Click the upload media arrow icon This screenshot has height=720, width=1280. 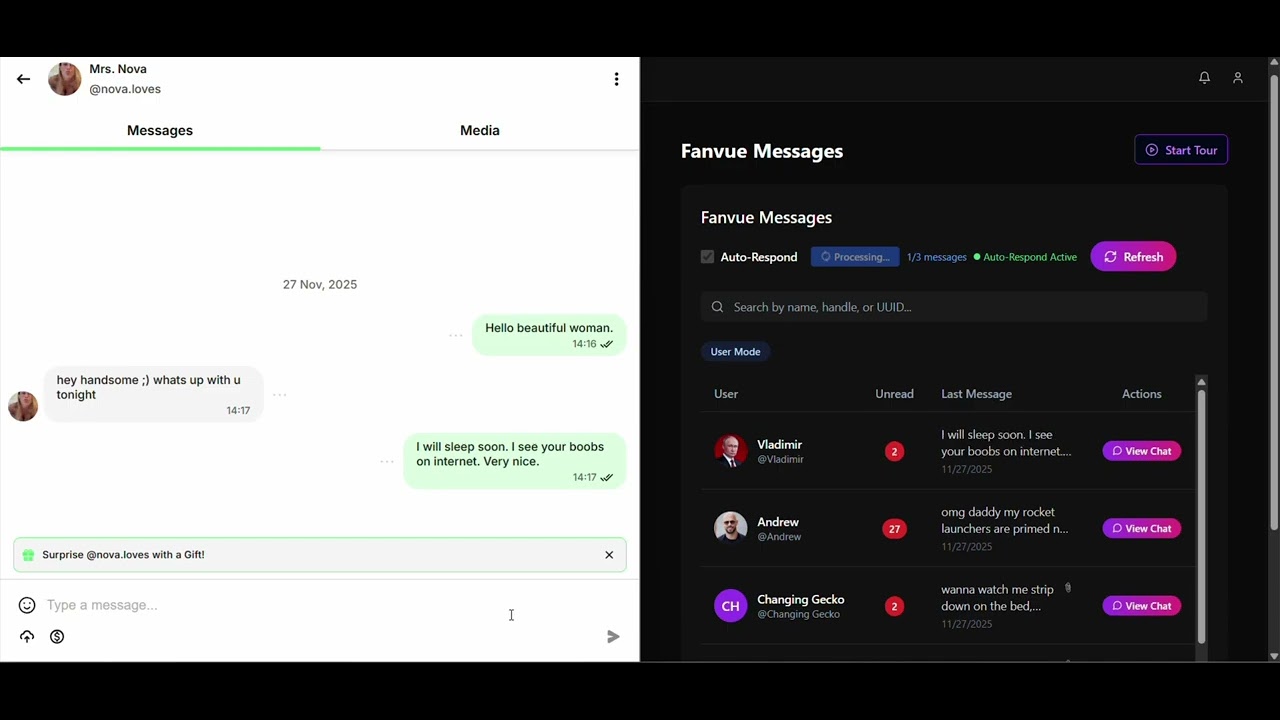pyautogui.click(x=27, y=636)
